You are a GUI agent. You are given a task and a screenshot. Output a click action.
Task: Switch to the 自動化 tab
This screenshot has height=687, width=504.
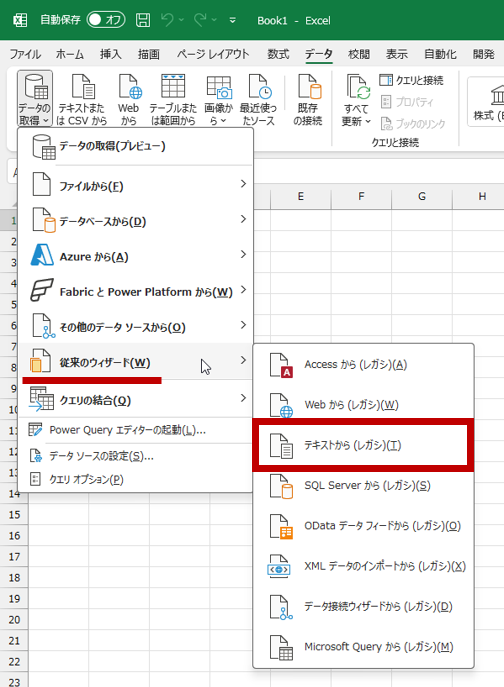click(440, 54)
